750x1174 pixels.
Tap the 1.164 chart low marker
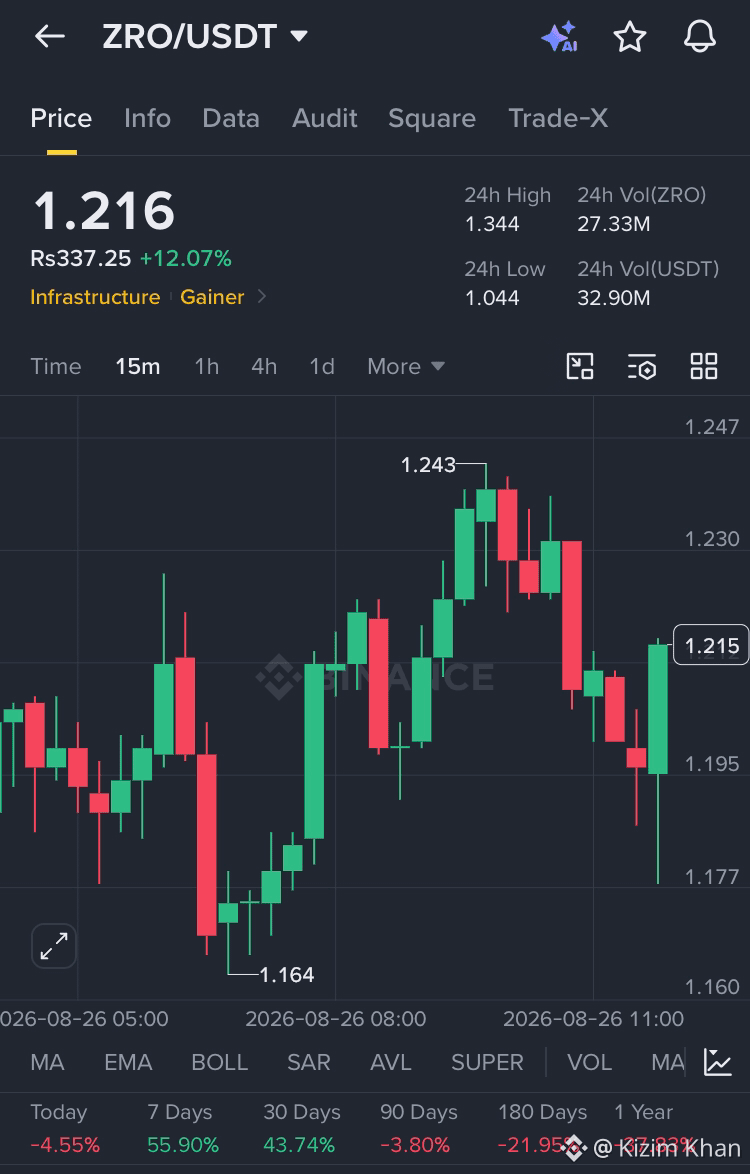click(x=287, y=975)
